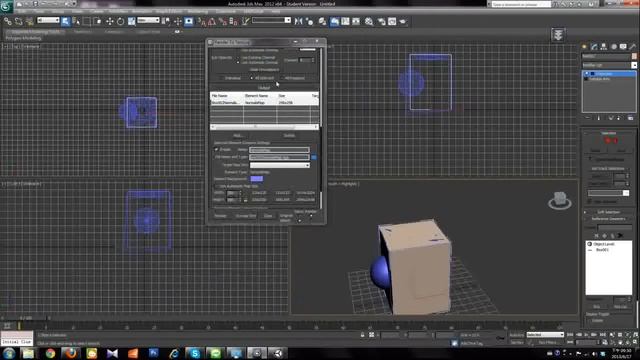This screenshot has width=640, height=360.
Task: Click the Unlink Selection tool
Action: (19, 21)
